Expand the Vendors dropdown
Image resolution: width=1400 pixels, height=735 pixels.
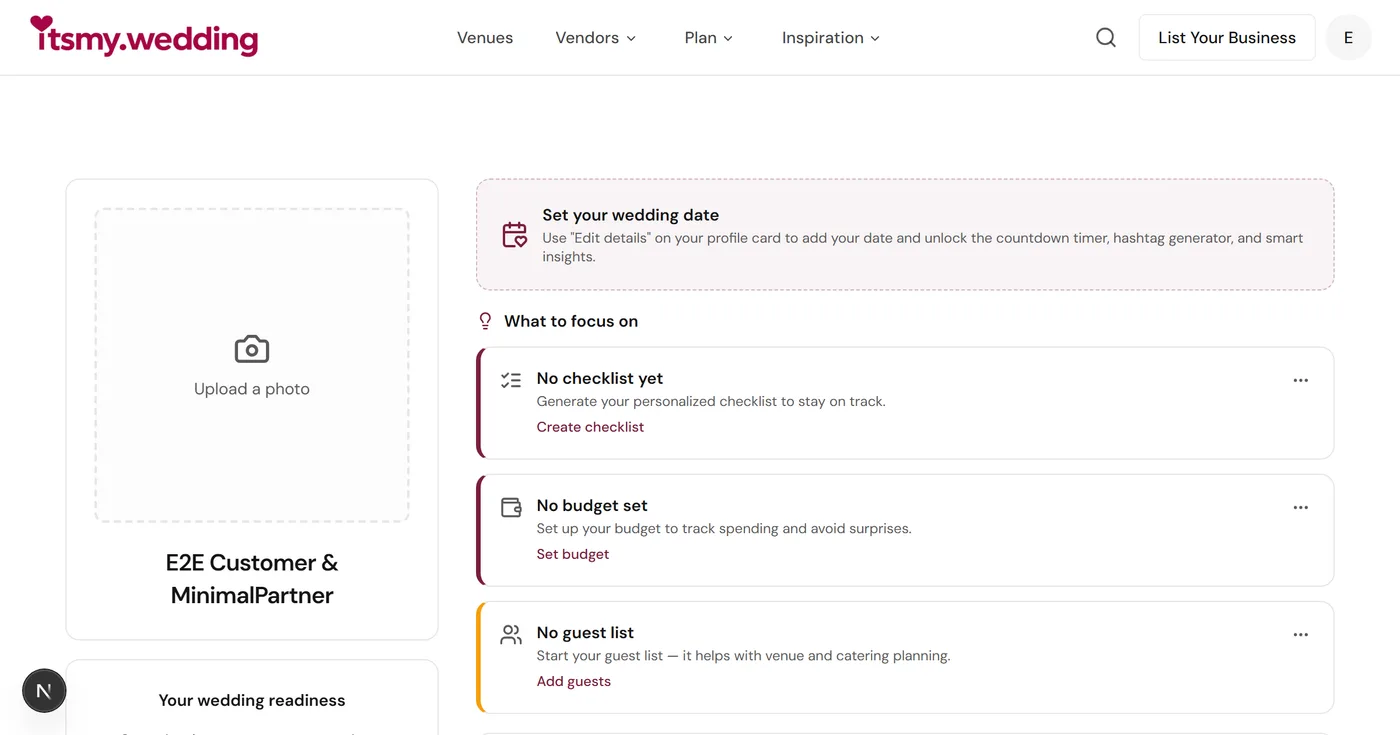(x=595, y=37)
